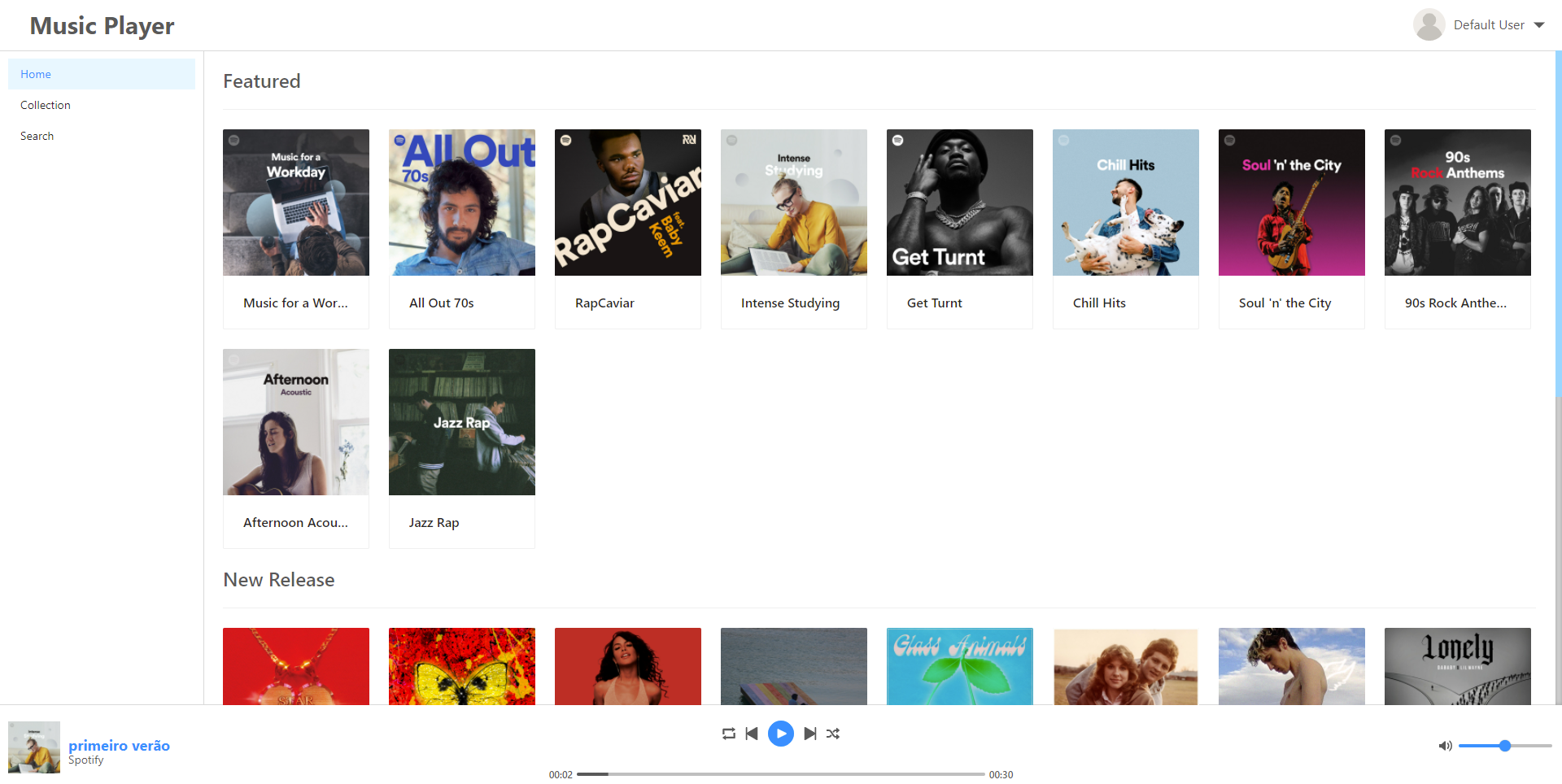Click the Music Player app title
Screen dimensions: 1562x784
click(103, 25)
